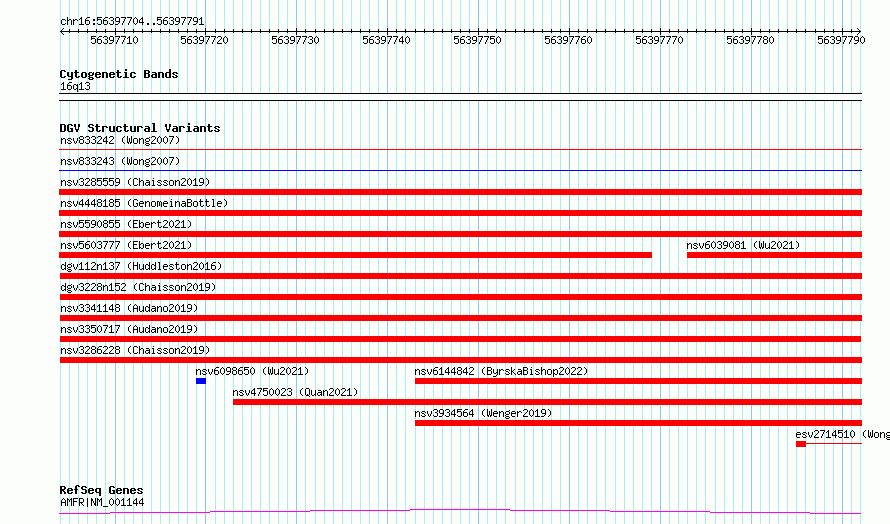Click the red bar under nsv4448185
Viewport: 890px width, 524px height.
[x=460, y=213]
